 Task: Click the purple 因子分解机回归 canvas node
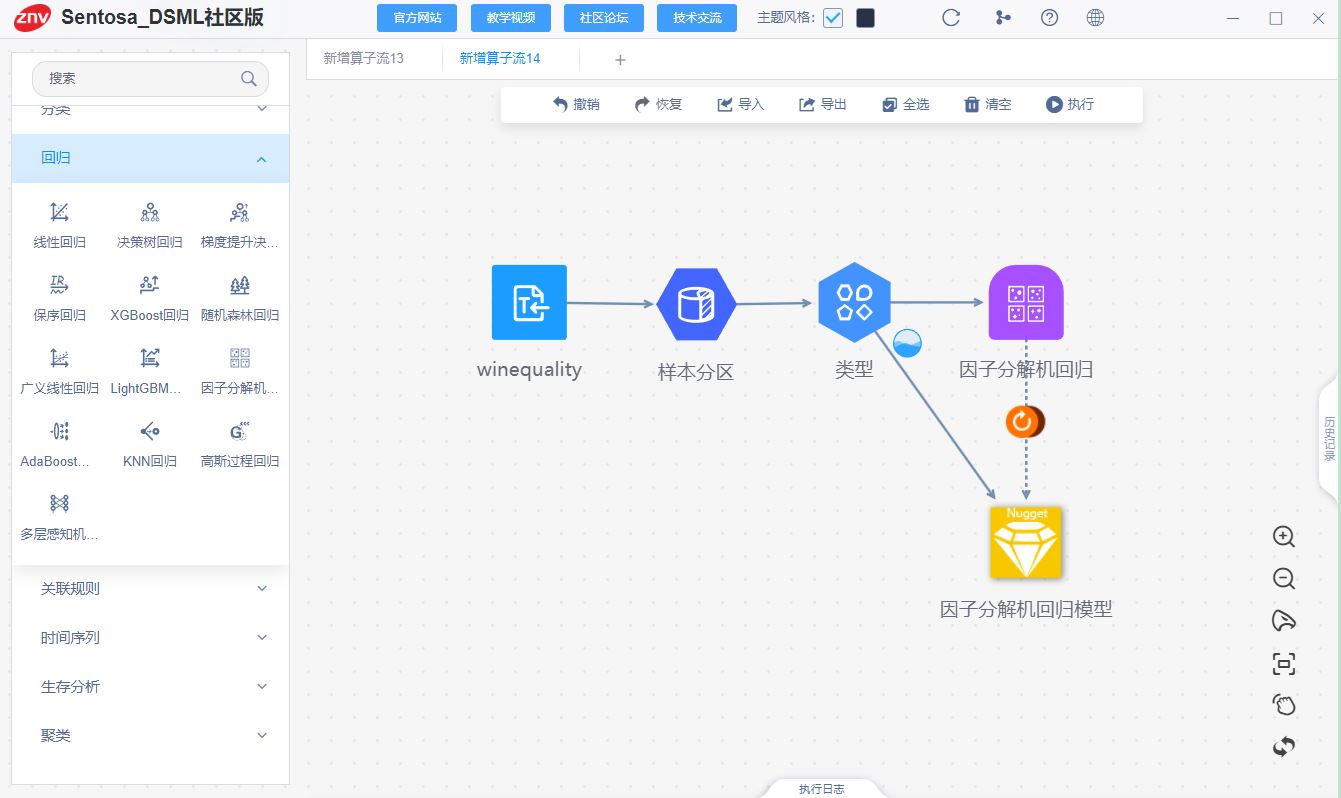tap(1026, 302)
